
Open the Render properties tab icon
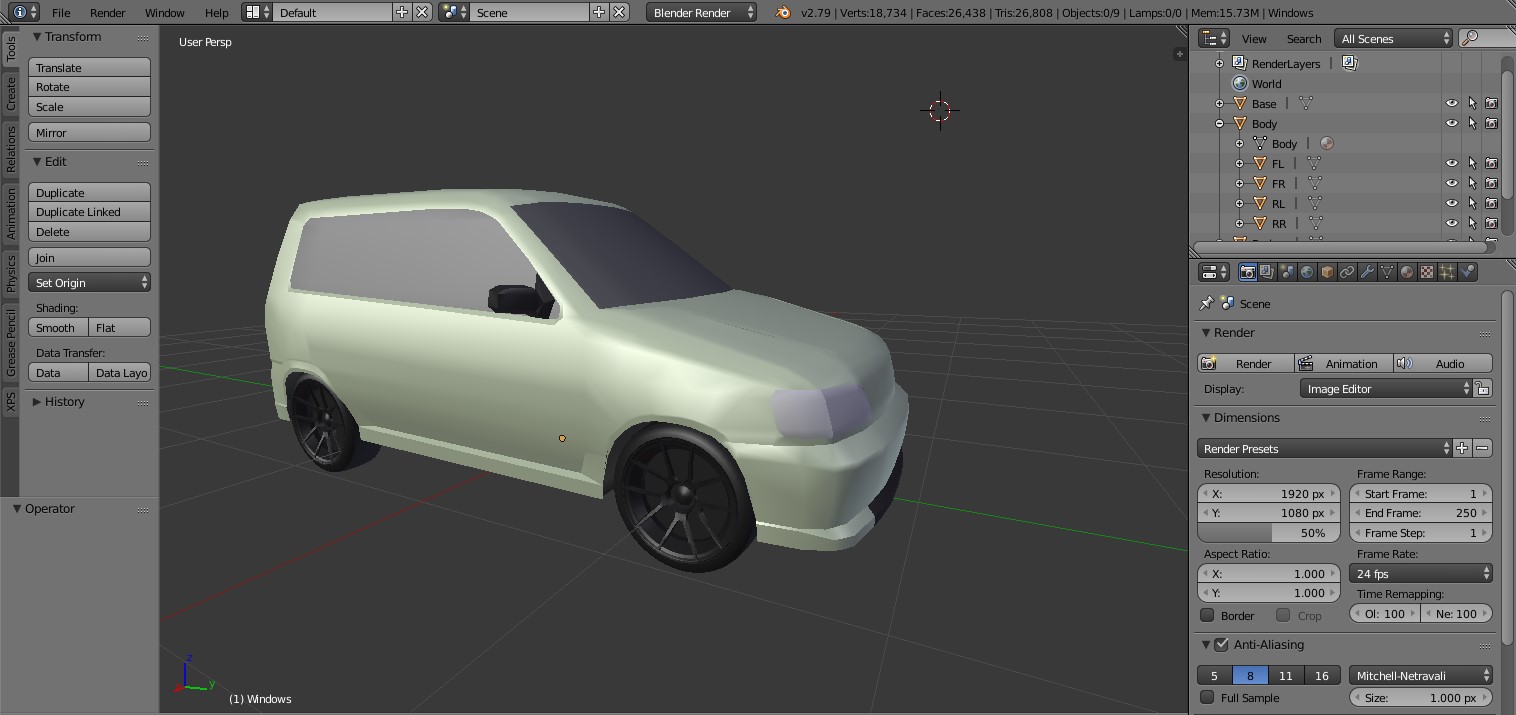[1247, 271]
